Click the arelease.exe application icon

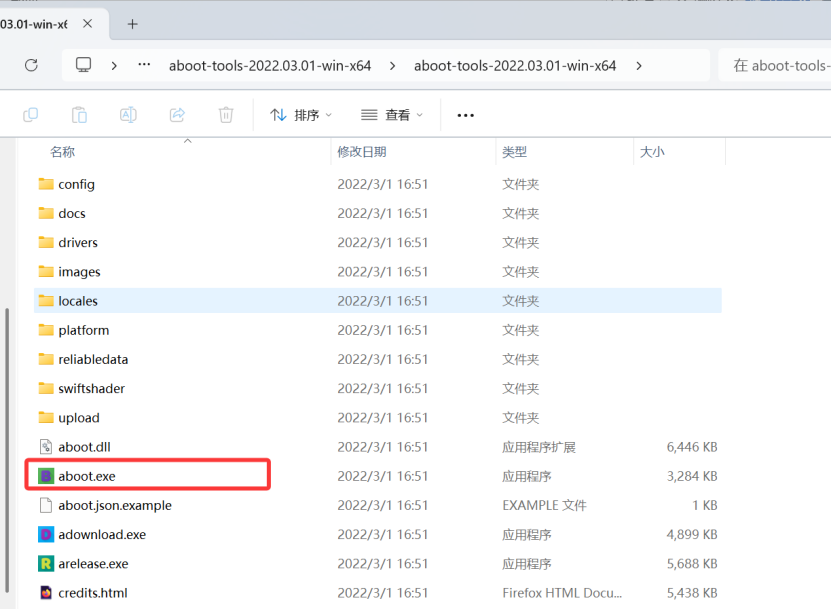point(46,563)
